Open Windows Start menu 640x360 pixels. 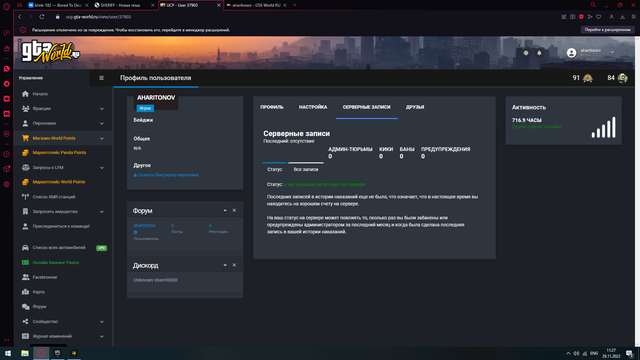point(8,353)
